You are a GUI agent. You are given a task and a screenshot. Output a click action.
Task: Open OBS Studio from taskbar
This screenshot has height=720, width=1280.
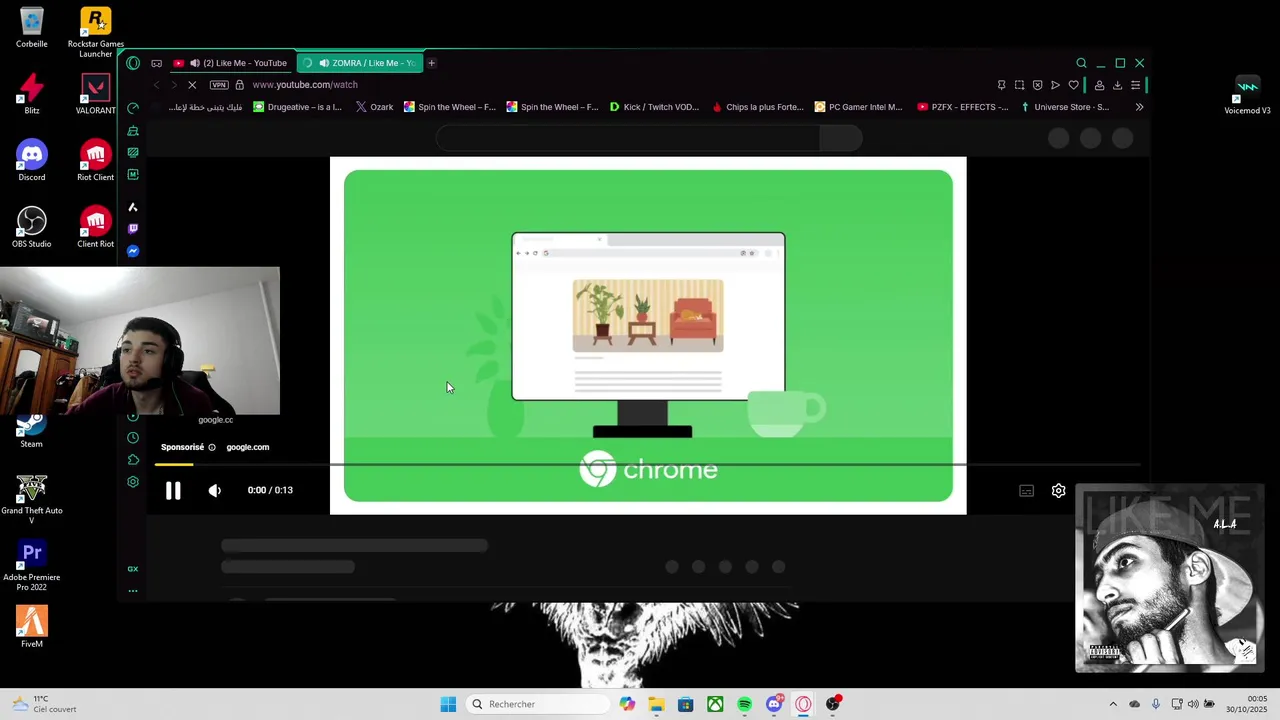833,704
